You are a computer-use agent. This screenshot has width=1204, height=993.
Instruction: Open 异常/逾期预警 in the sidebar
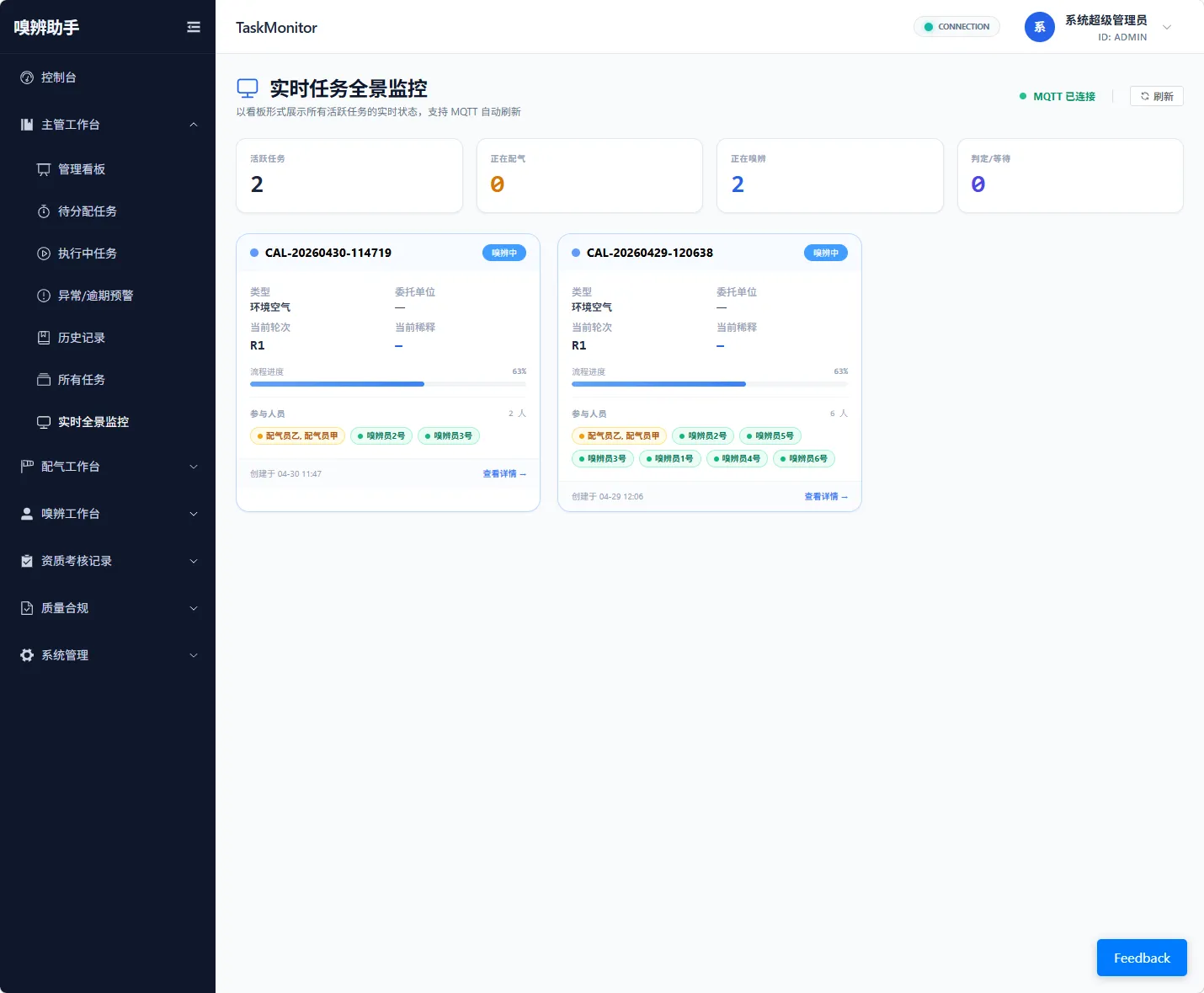[x=108, y=296]
